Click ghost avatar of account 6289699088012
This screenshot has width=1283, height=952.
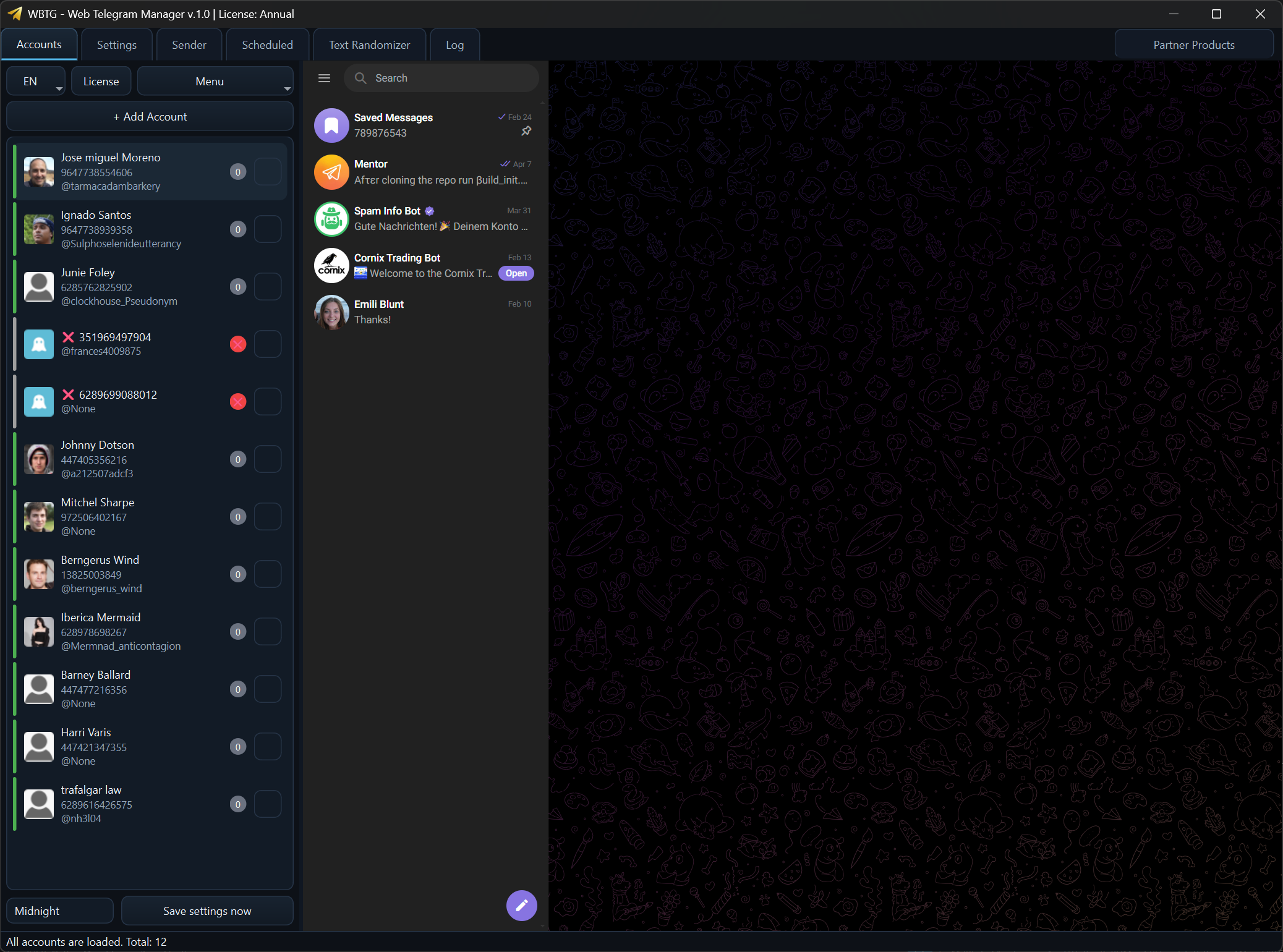click(x=39, y=402)
